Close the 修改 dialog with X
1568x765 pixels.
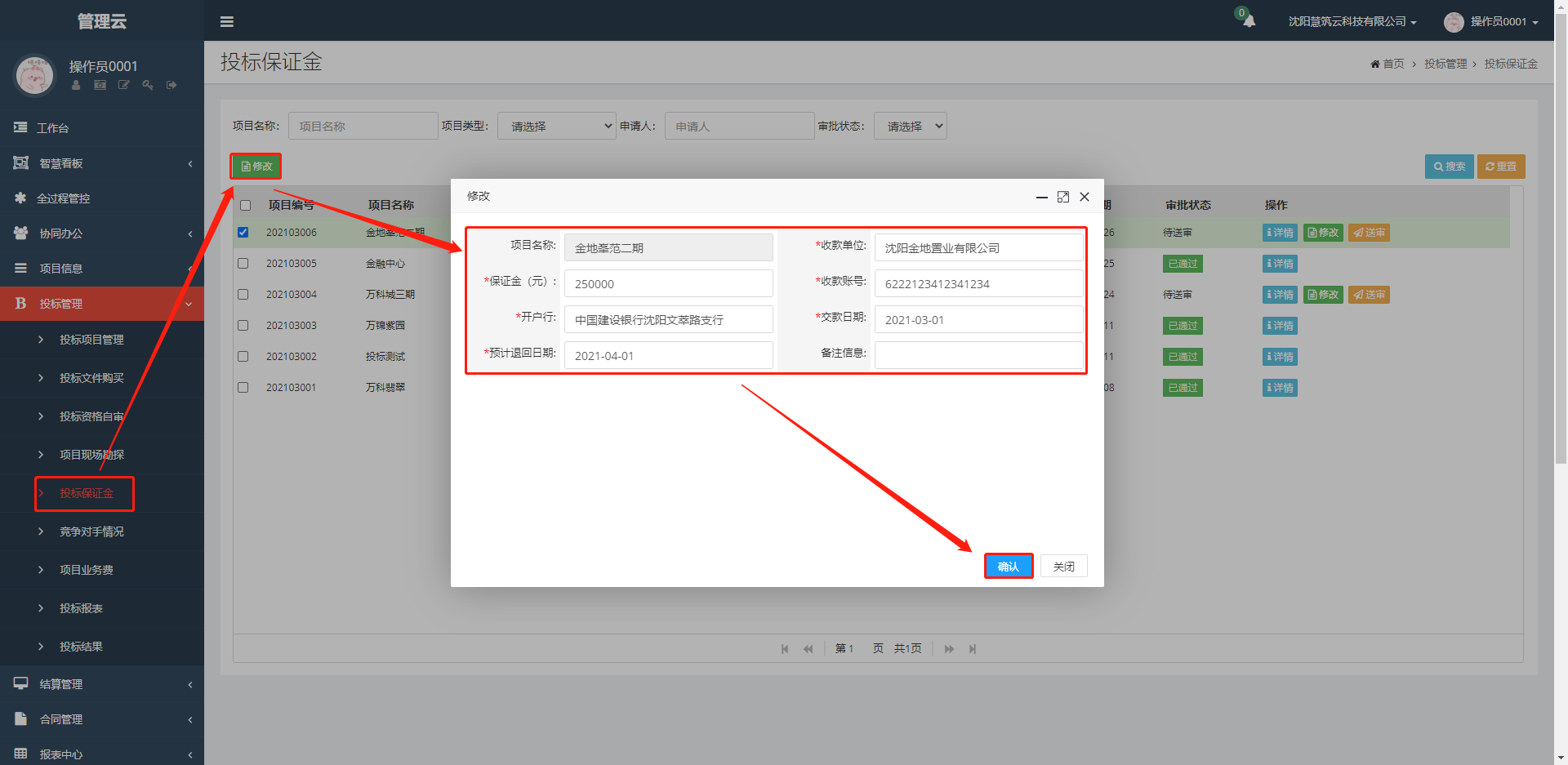(1085, 197)
